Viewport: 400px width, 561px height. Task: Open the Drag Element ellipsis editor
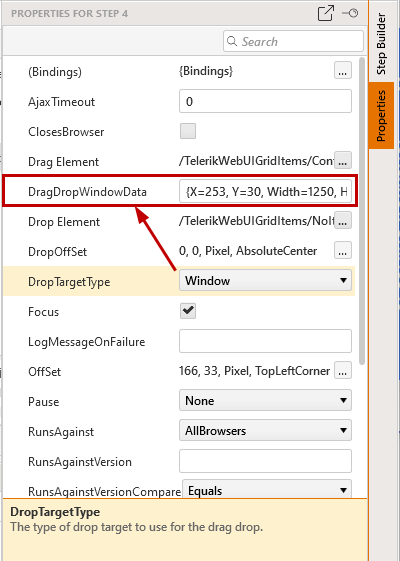click(x=343, y=161)
